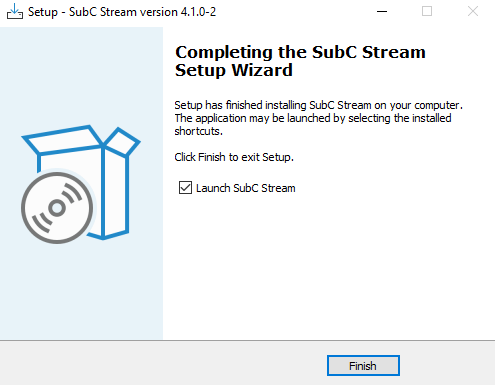
Task: Click the 'Completing the SubC Stream Setup Wizard' heading
Action: point(300,61)
